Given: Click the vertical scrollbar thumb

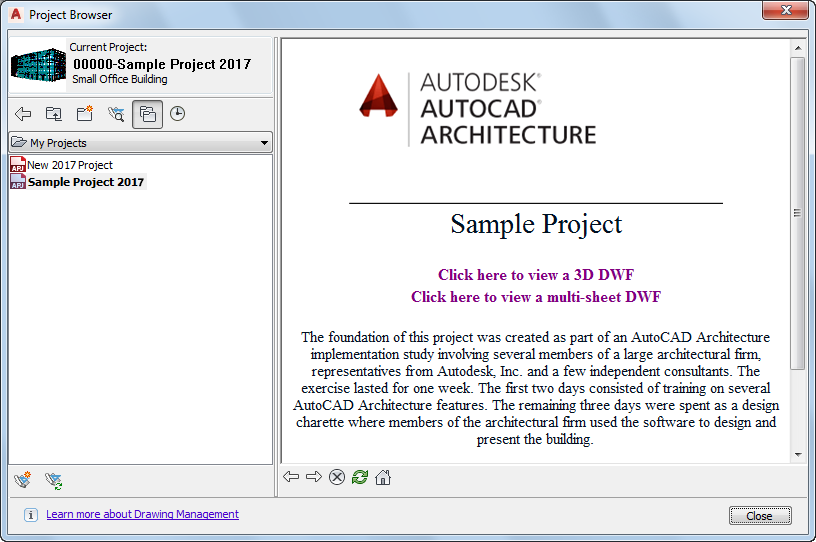Looking at the screenshot, I should coord(798,213).
